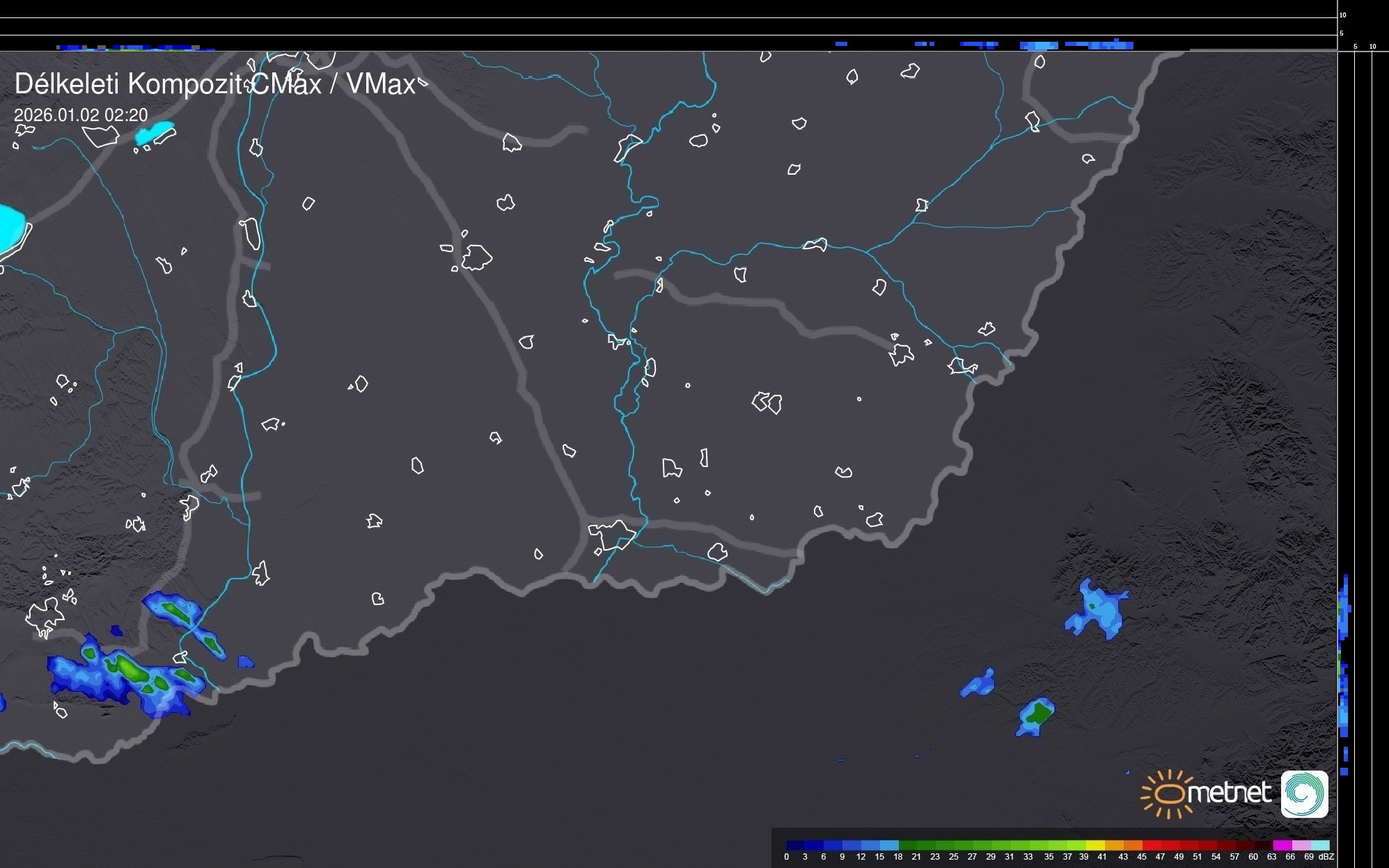1389x868 pixels.
Task: Click the orange 43 dBZ legend swatch
Action: pyautogui.click(x=1132, y=845)
